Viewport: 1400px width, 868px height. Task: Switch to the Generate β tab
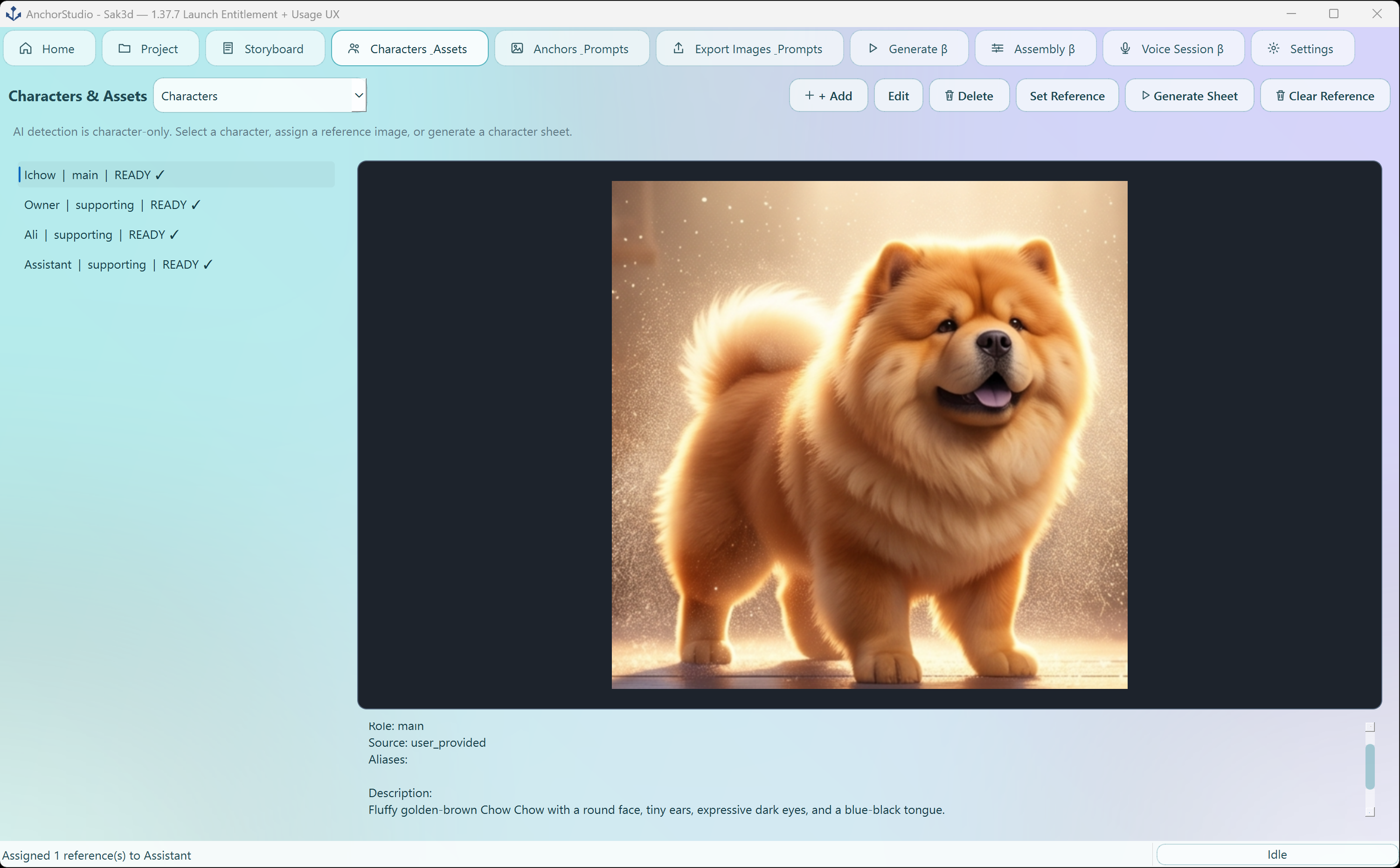pyautogui.click(x=908, y=49)
